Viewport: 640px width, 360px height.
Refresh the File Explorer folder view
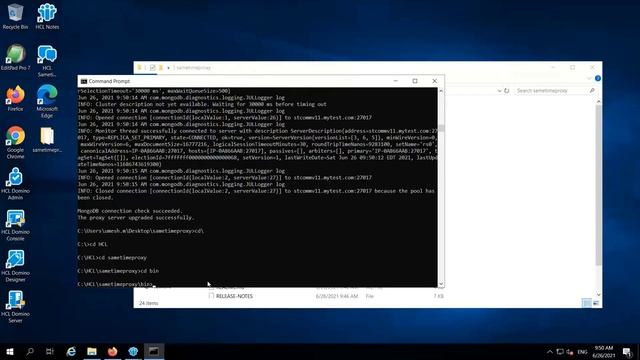pos(507,91)
